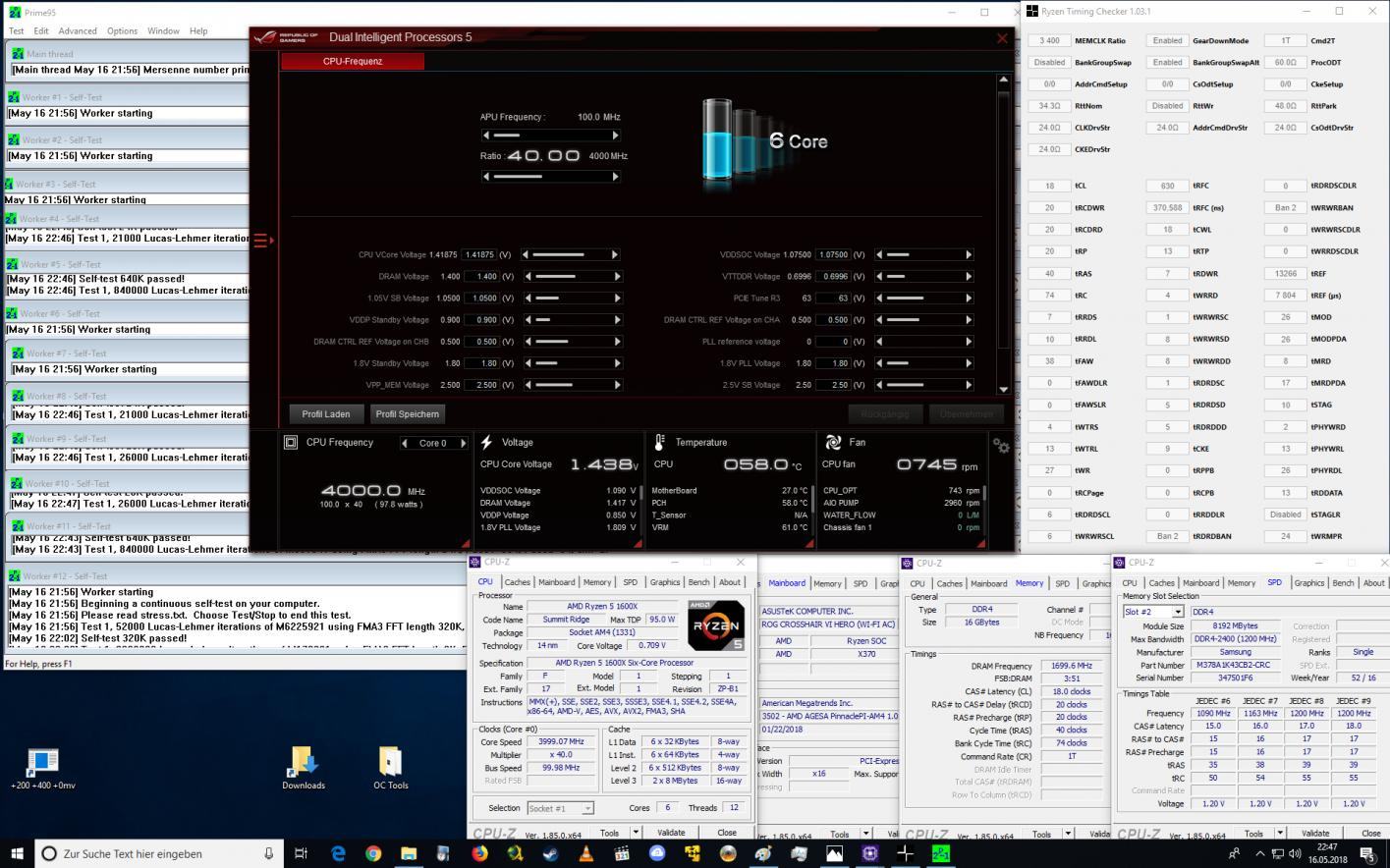The image size is (1390, 868).
Task: Launch Microsoft Edge from the taskbar
Action: [x=338, y=853]
